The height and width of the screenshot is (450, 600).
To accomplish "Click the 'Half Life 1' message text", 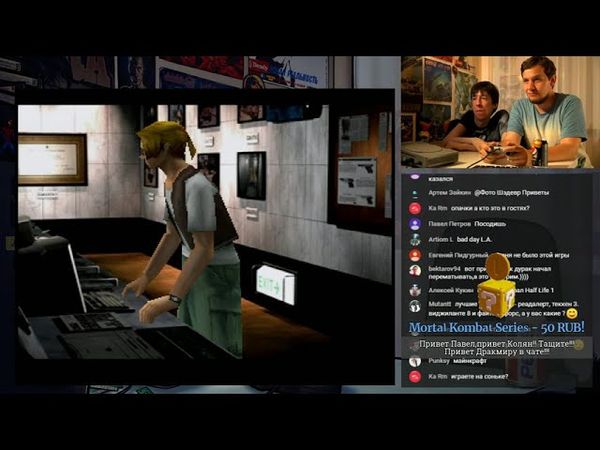I will point(539,290).
